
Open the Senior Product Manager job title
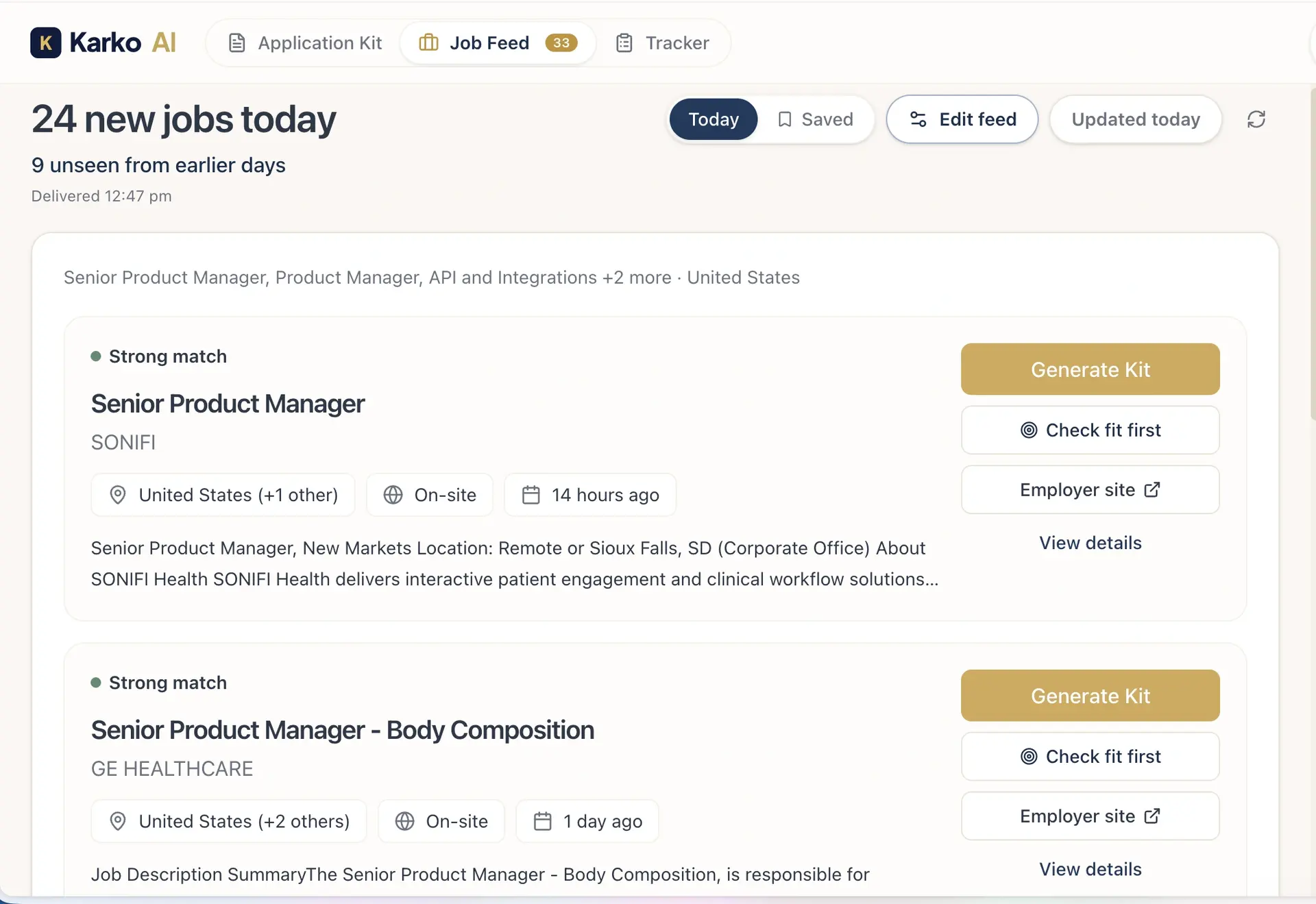[x=228, y=404]
